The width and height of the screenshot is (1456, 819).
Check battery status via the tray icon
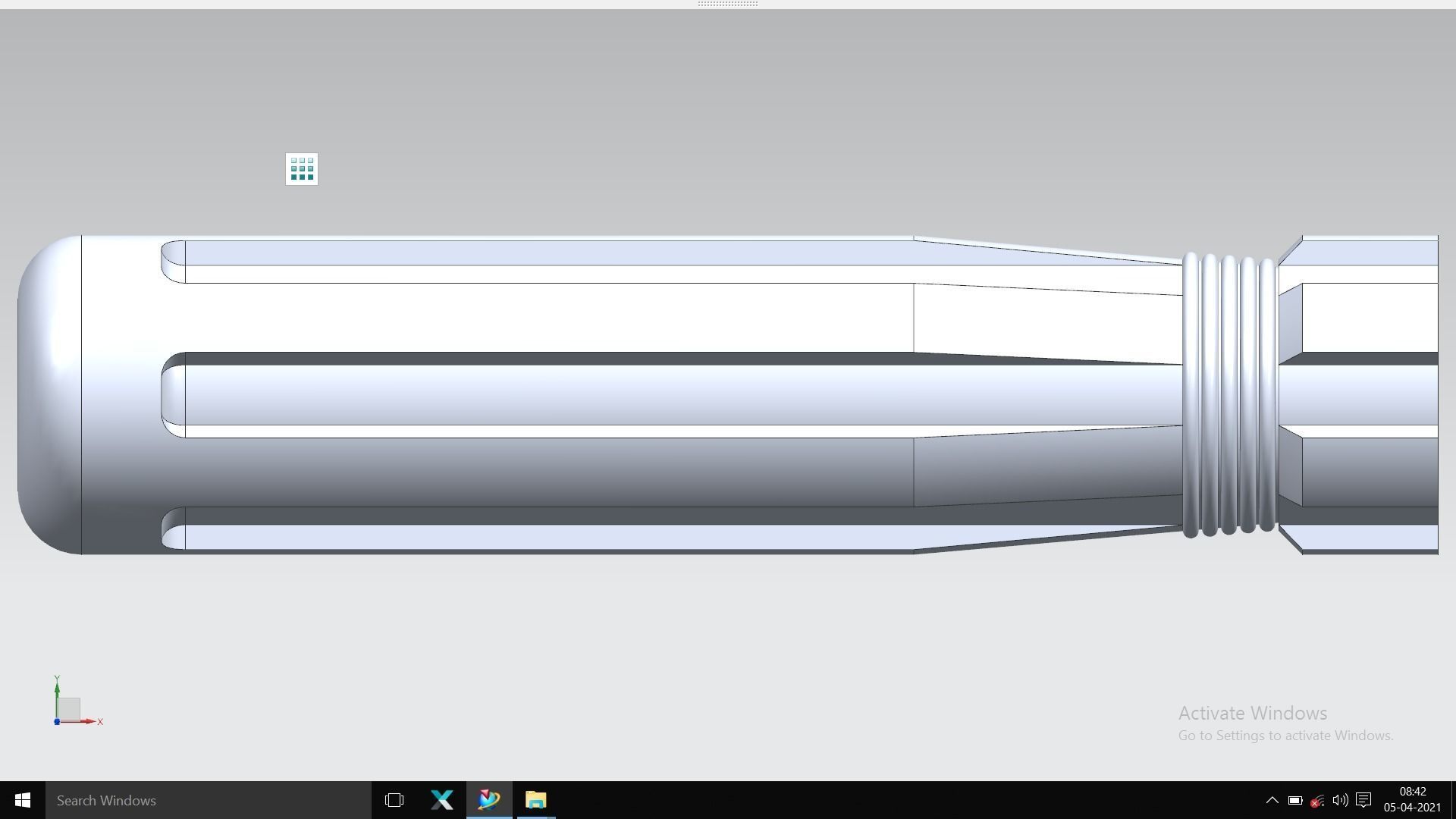tap(1294, 800)
